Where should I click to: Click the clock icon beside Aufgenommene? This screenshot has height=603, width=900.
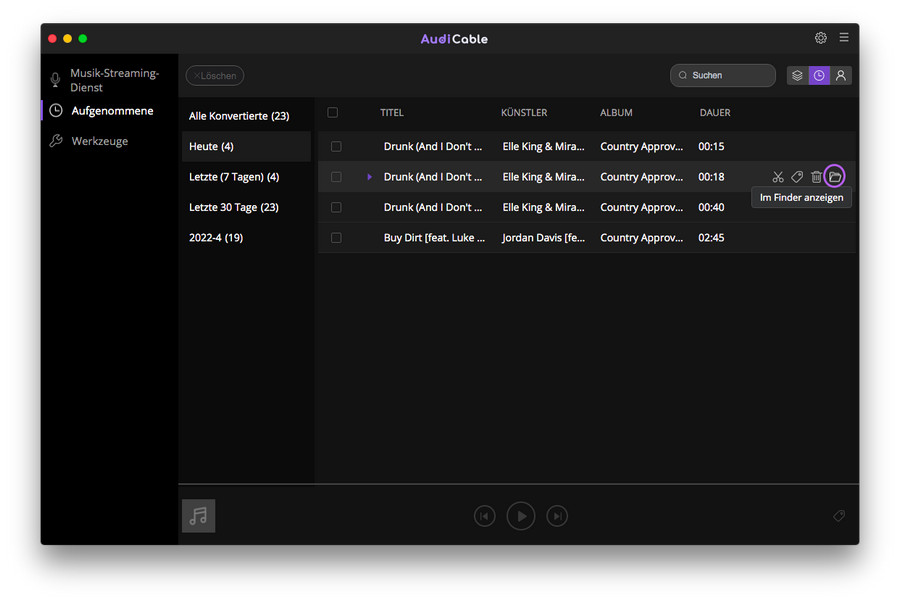pos(56,110)
